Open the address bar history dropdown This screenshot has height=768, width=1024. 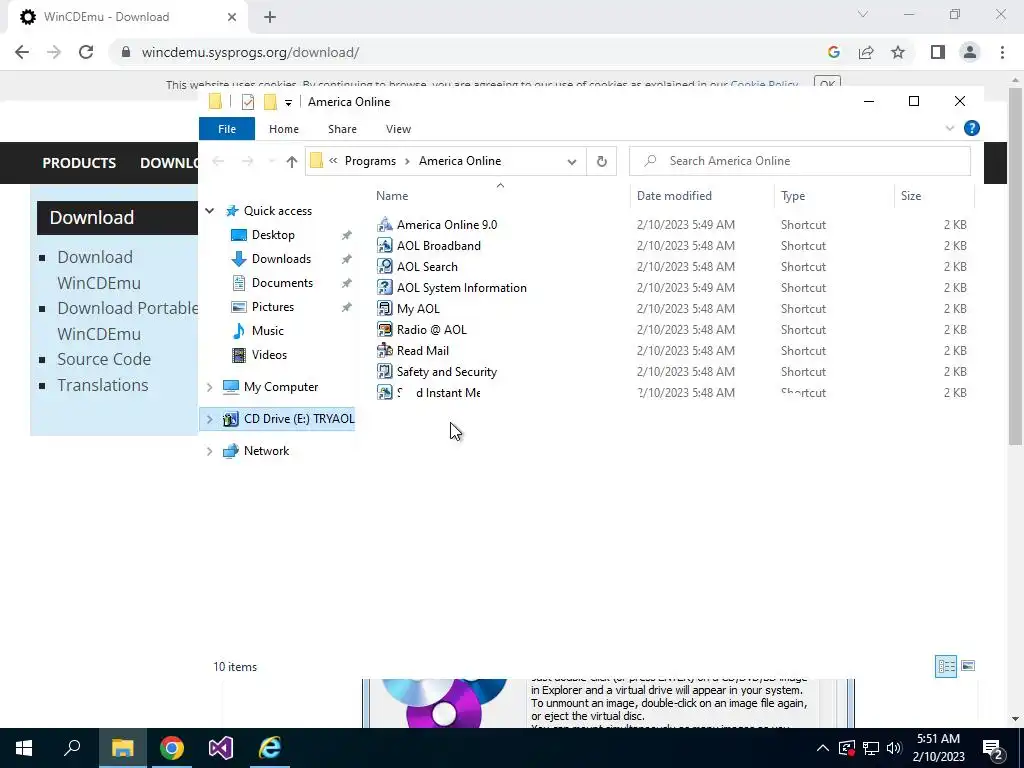click(572, 161)
